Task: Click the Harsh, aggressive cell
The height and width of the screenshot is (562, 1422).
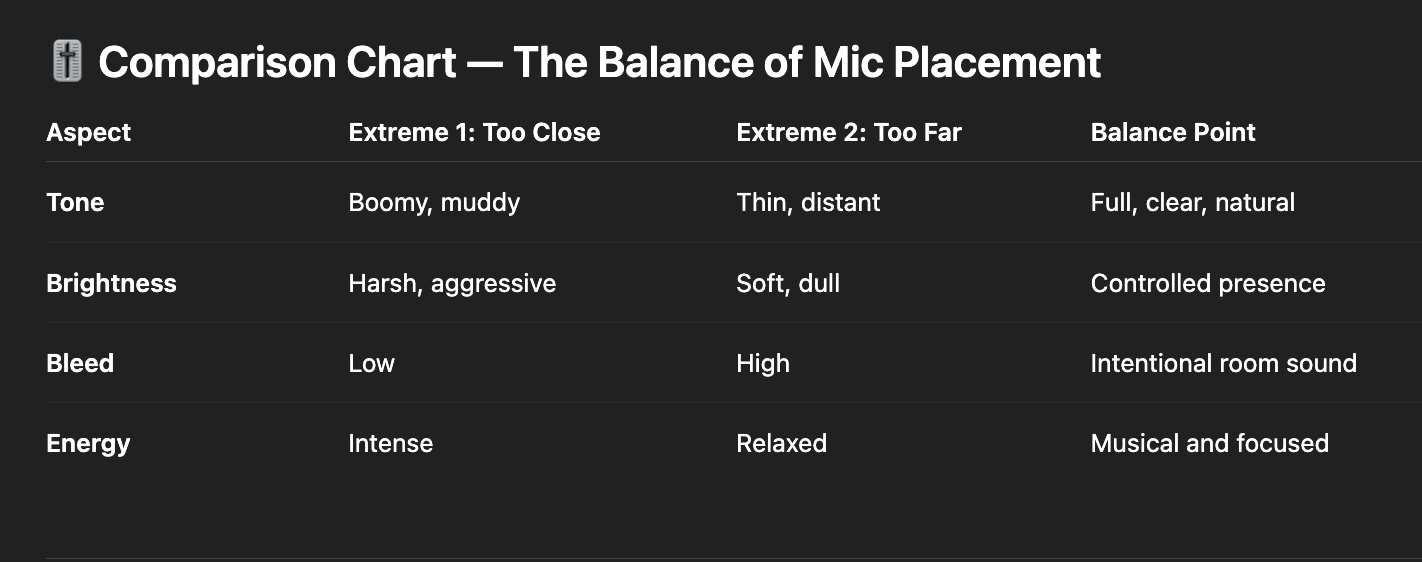Action: point(452,283)
